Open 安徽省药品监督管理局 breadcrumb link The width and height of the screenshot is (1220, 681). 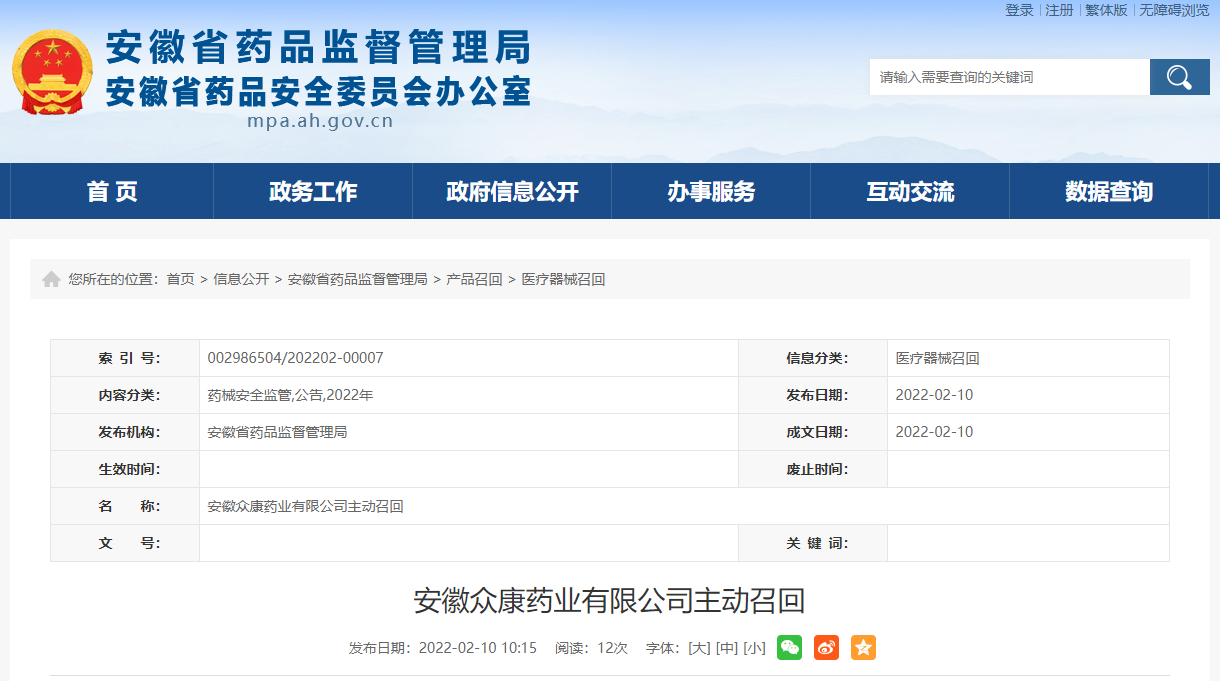(357, 279)
